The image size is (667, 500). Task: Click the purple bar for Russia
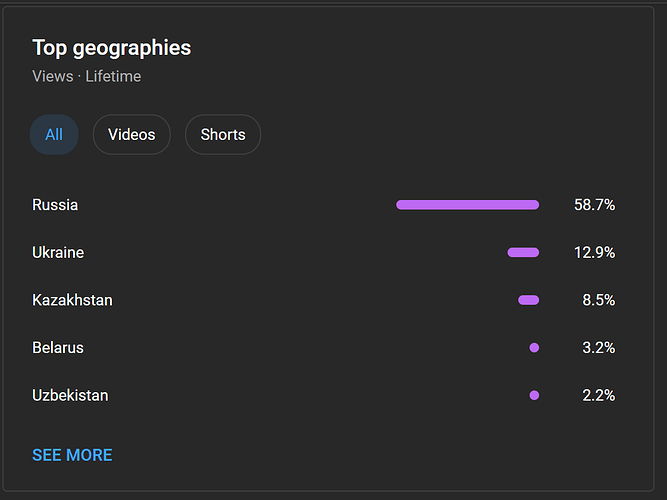pos(467,205)
